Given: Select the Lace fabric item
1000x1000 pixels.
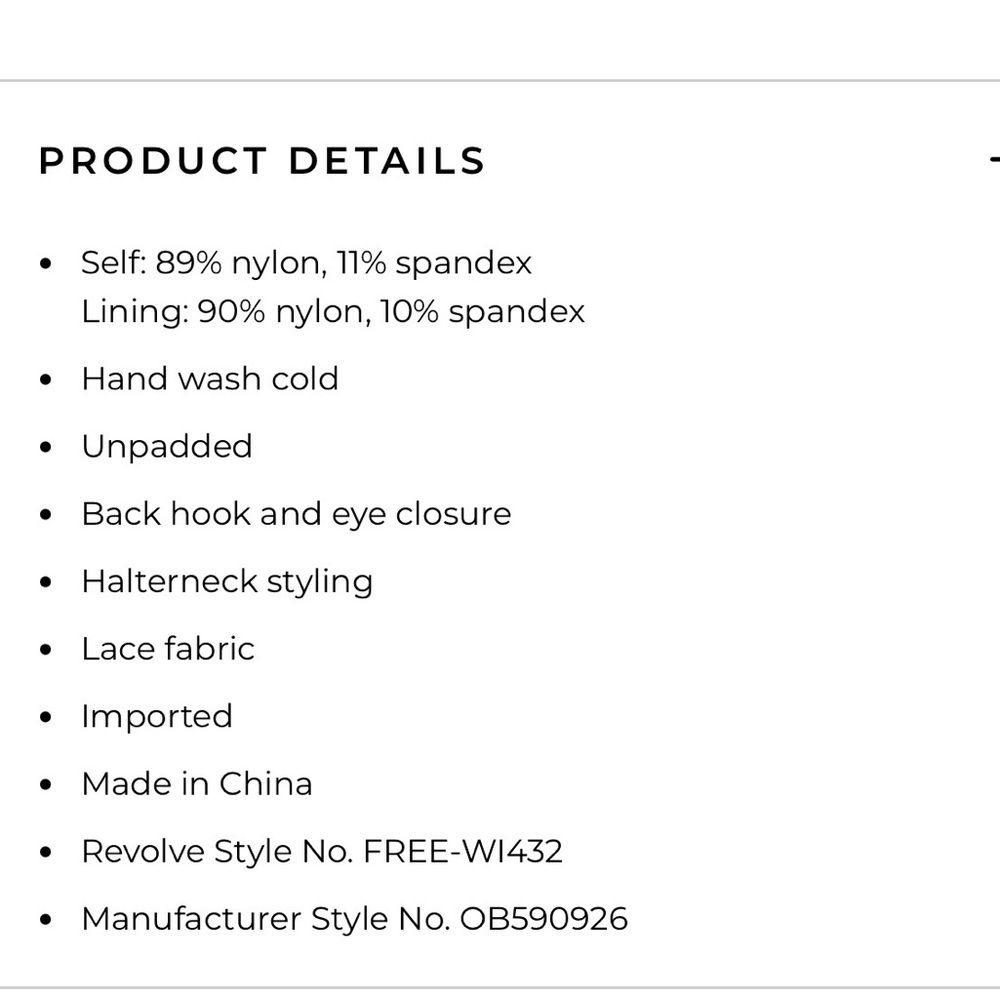Looking at the screenshot, I should point(168,649).
